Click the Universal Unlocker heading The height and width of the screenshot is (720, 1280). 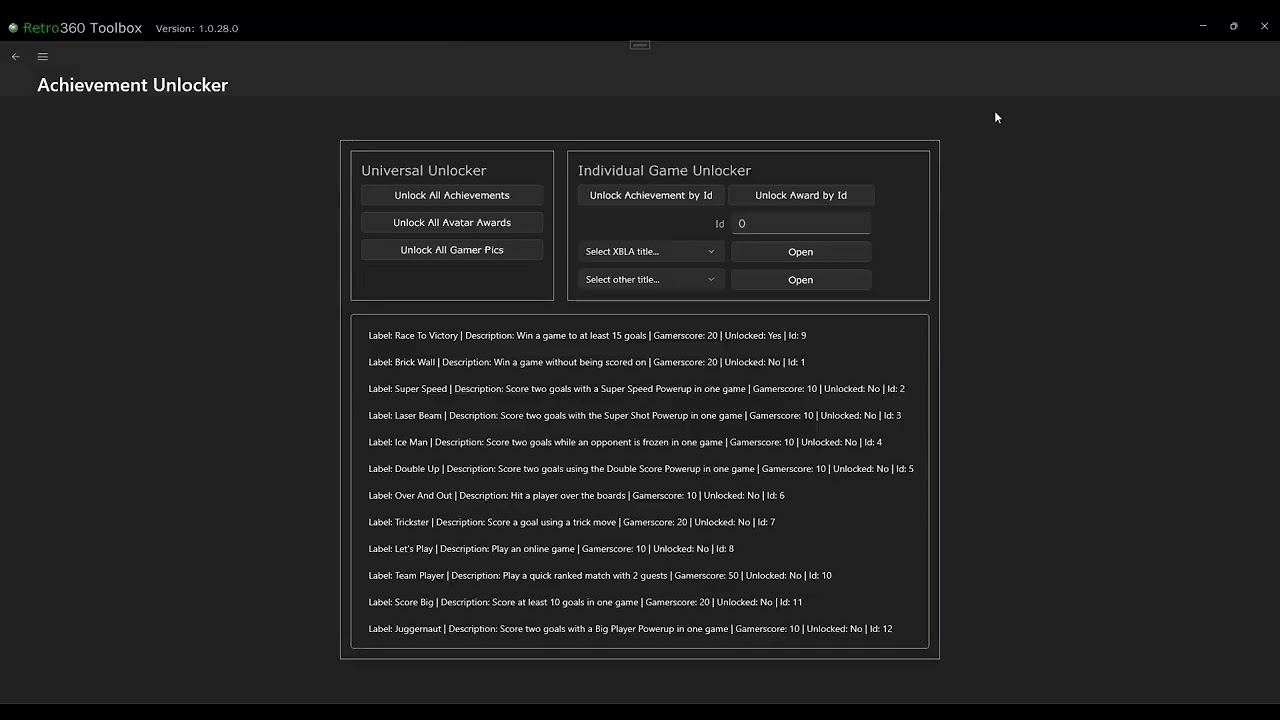click(x=424, y=171)
